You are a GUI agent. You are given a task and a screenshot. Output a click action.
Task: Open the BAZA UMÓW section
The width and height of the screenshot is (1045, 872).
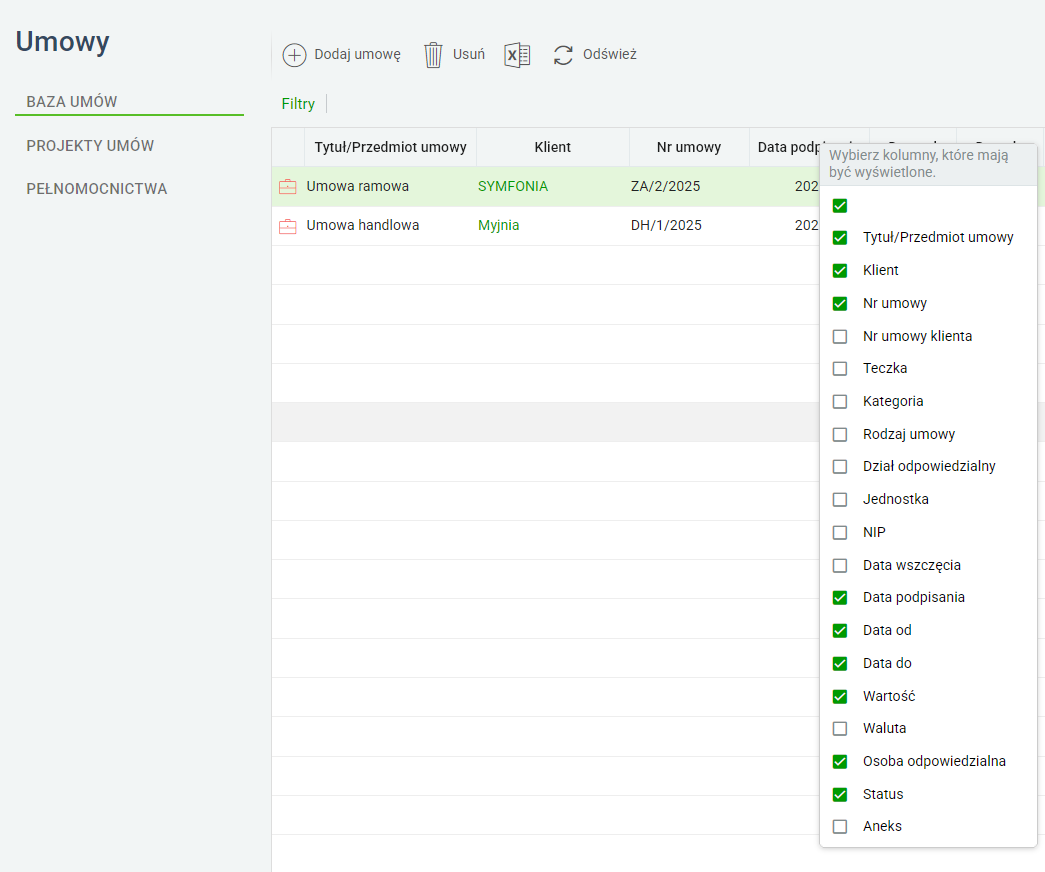click(x=71, y=102)
